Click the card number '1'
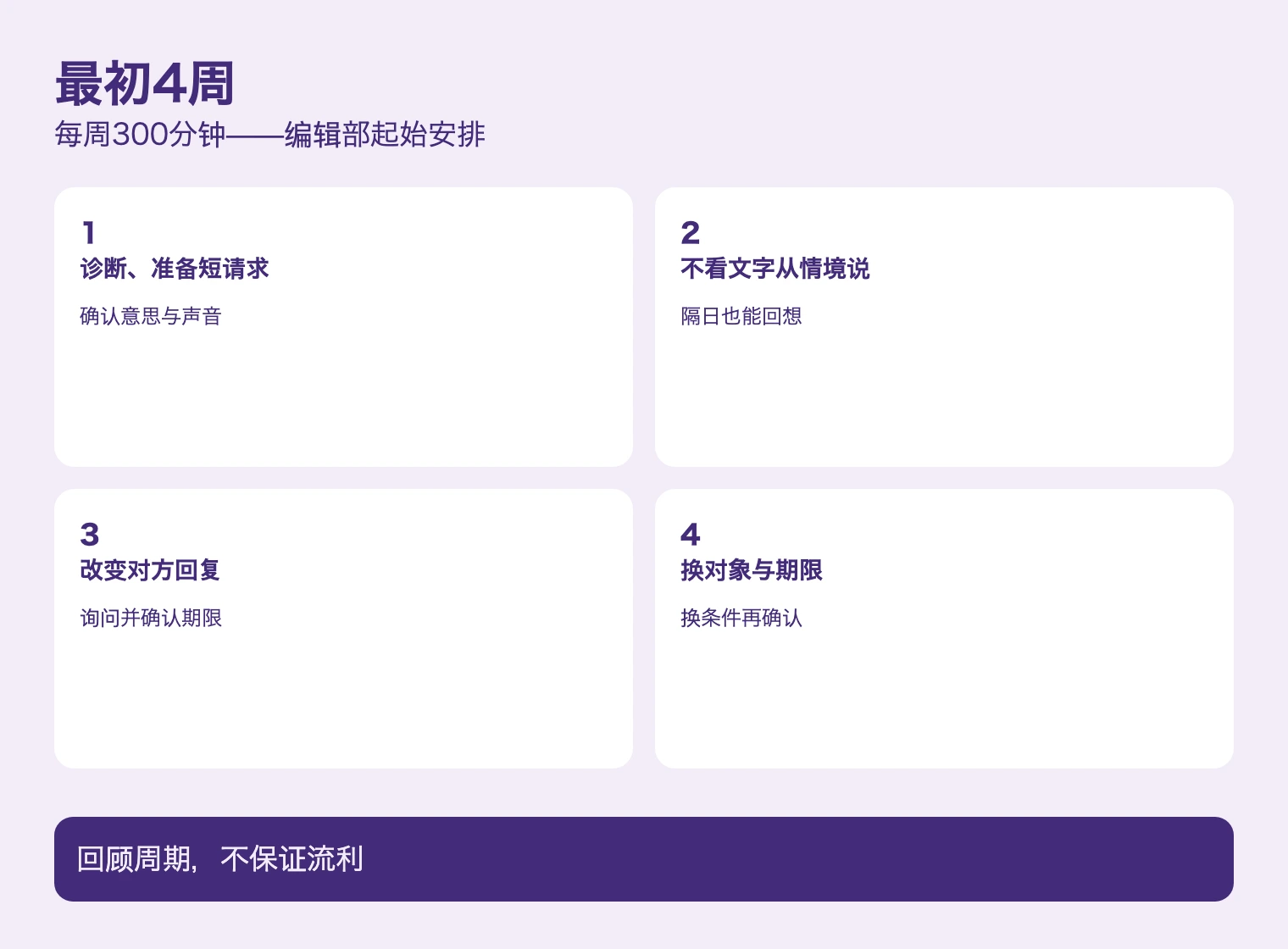The height and width of the screenshot is (949, 1288). click(88, 232)
